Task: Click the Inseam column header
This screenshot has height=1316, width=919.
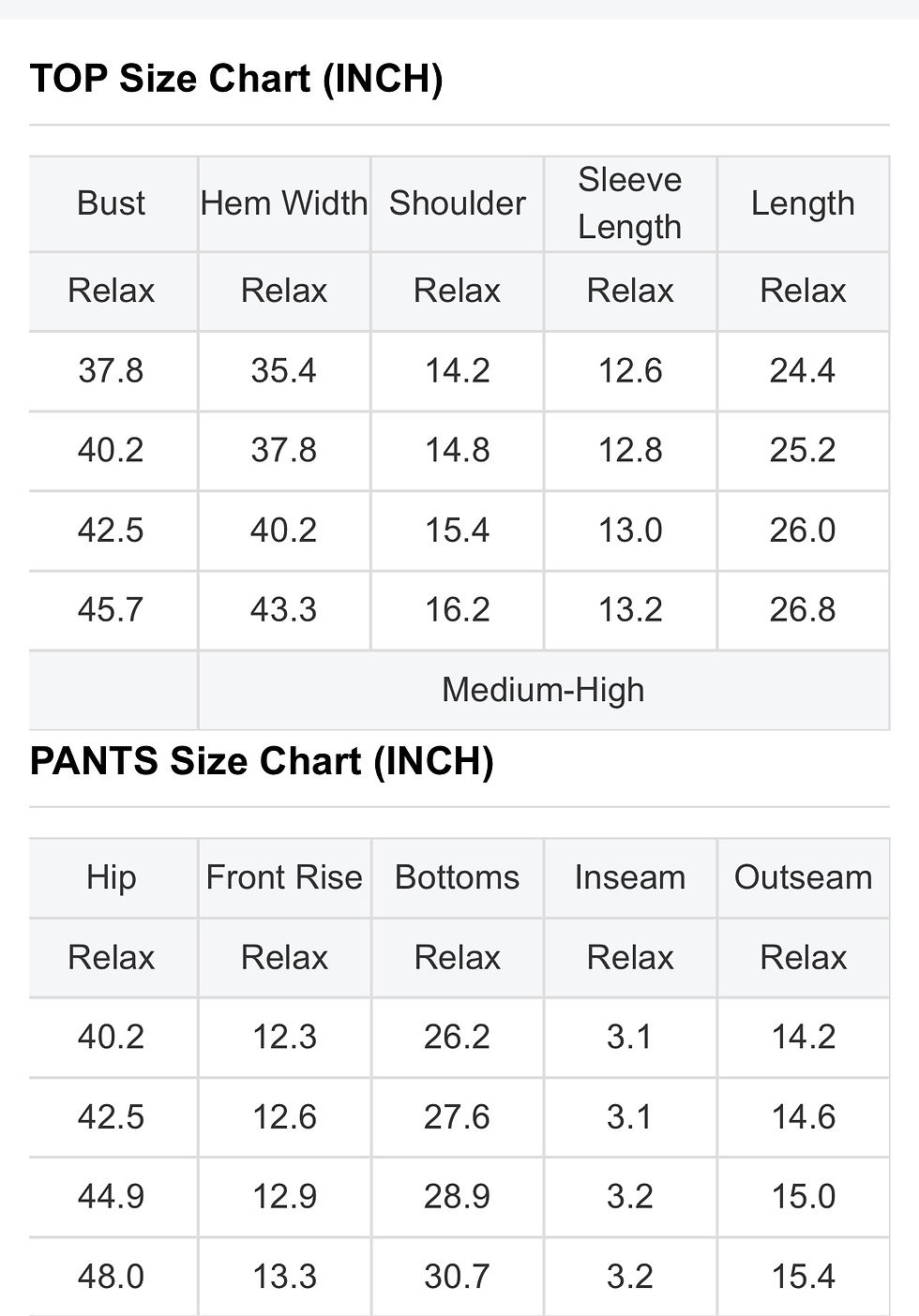Action: click(x=630, y=877)
